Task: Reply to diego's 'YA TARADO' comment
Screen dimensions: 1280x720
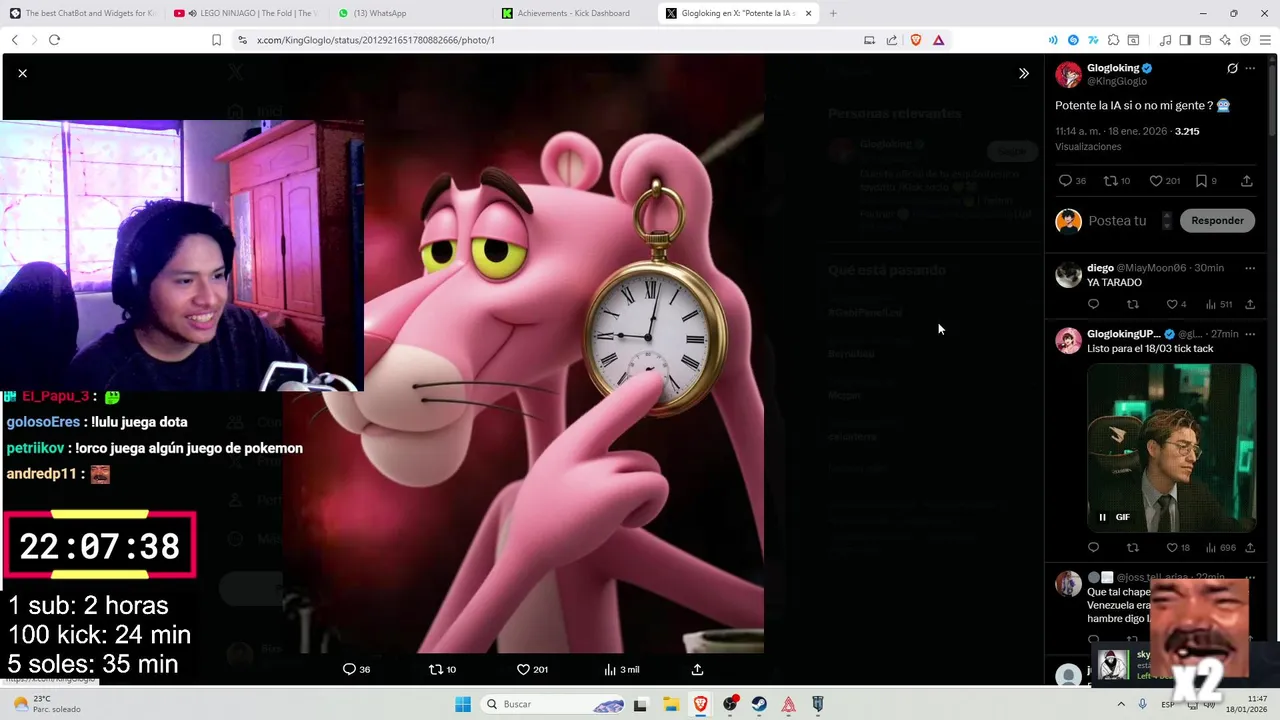Action: click(x=1093, y=304)
